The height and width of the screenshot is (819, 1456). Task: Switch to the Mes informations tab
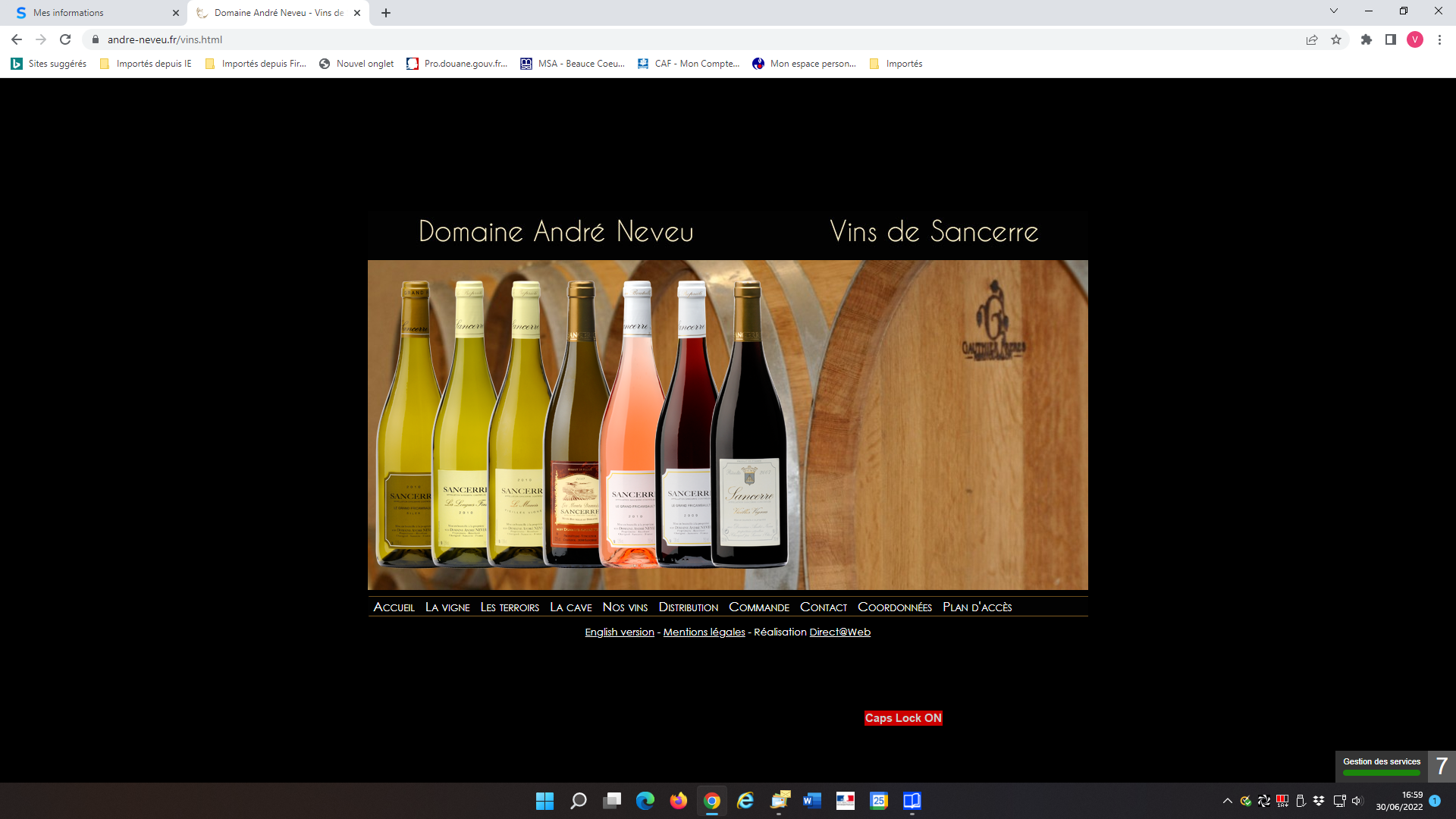(x=95, y=13)
